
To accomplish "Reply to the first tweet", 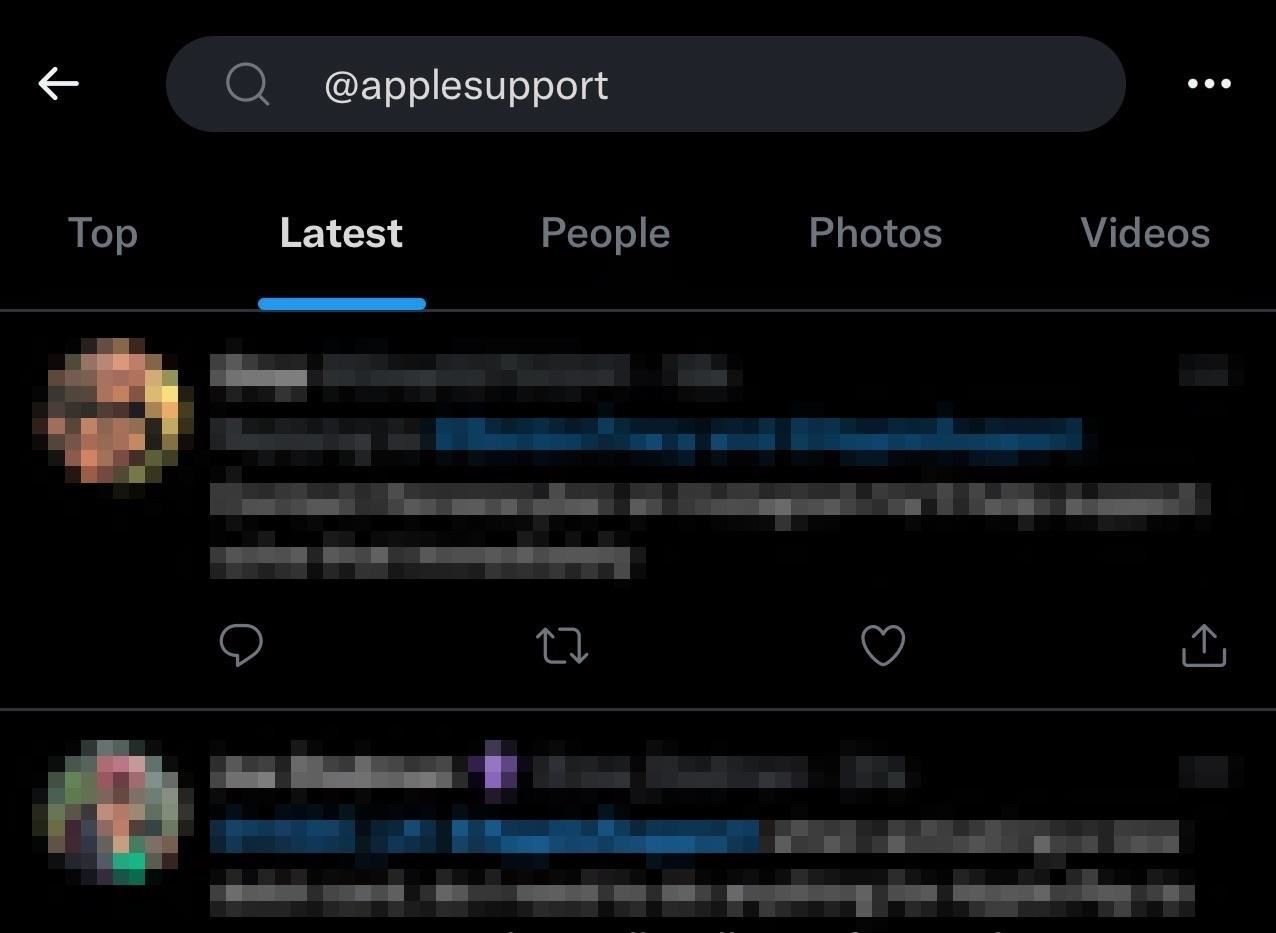I will [x=241, y=645].
